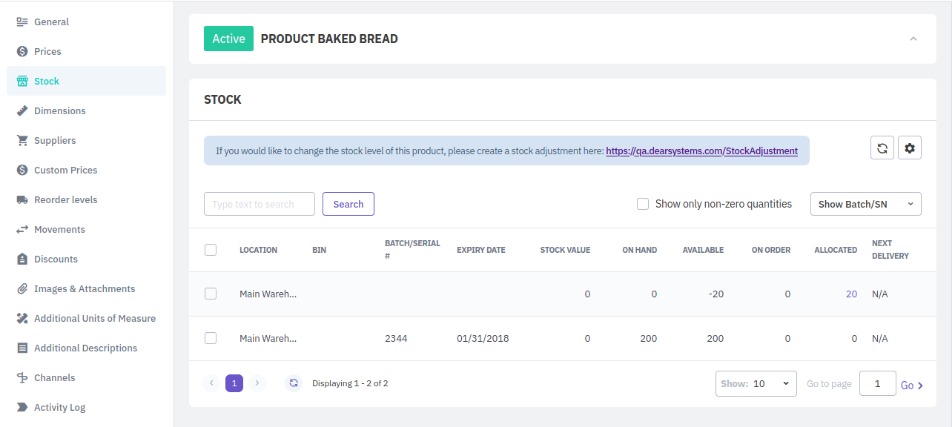Select the checkbox for batch 2344 row

pyautogui.click(x=211, y=338)
